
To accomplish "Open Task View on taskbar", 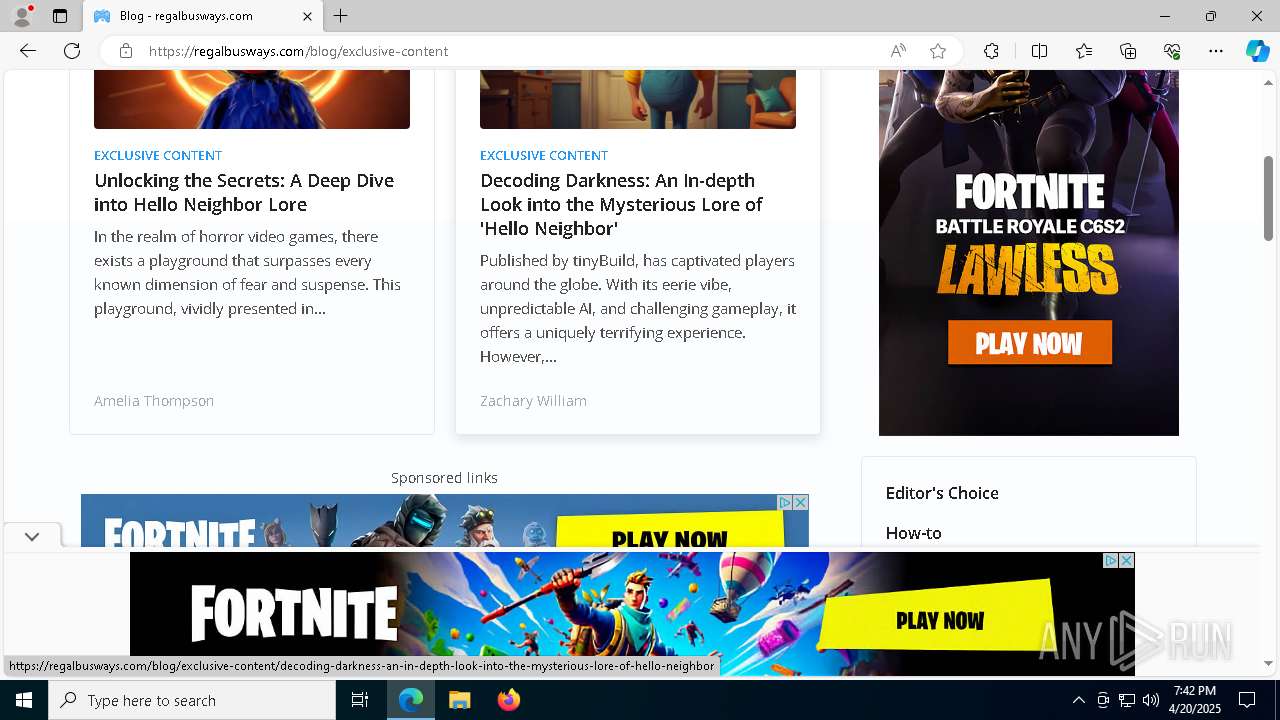I will 360,700.
